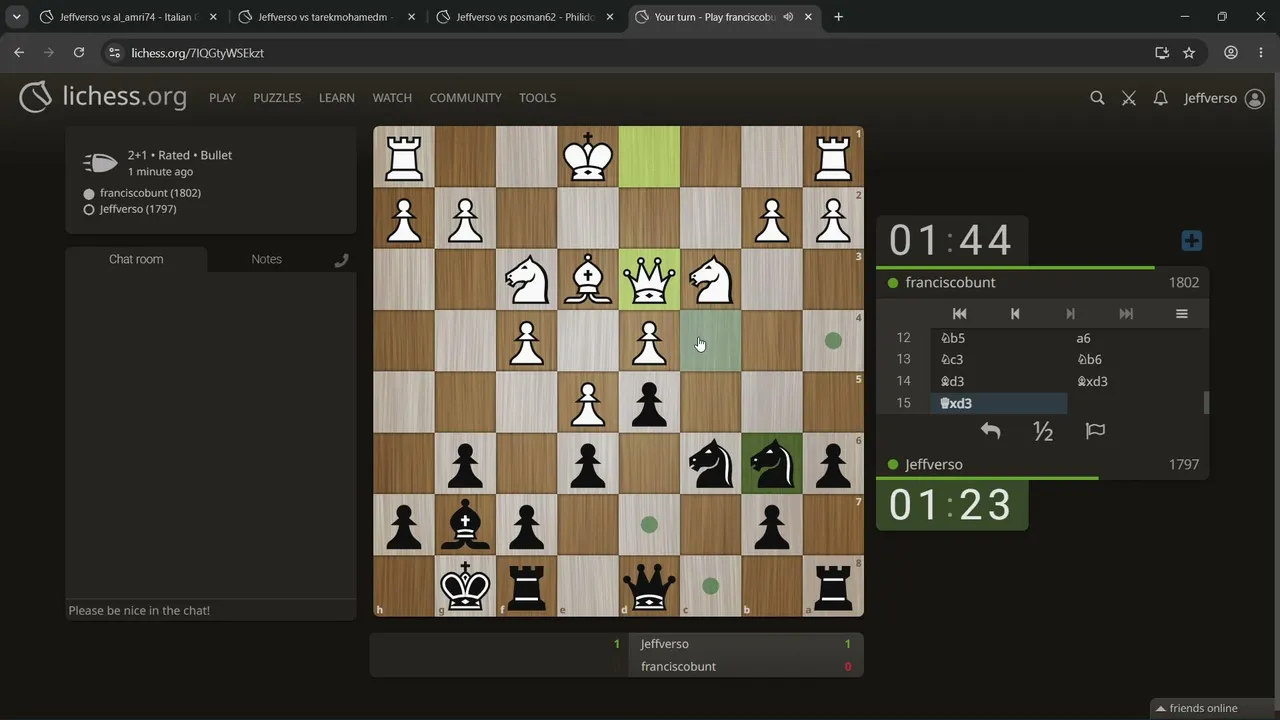Click the move list scrollbar
1280x720 pixels.
1206,403
